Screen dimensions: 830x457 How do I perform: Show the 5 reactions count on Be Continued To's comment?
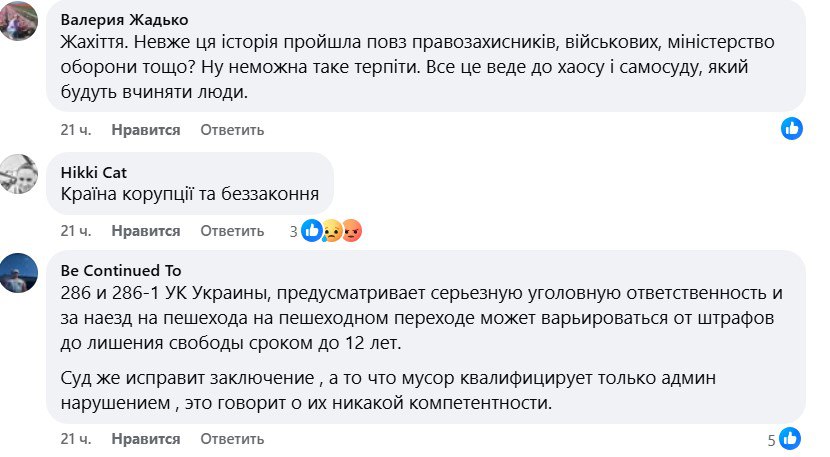click(771, 439)
